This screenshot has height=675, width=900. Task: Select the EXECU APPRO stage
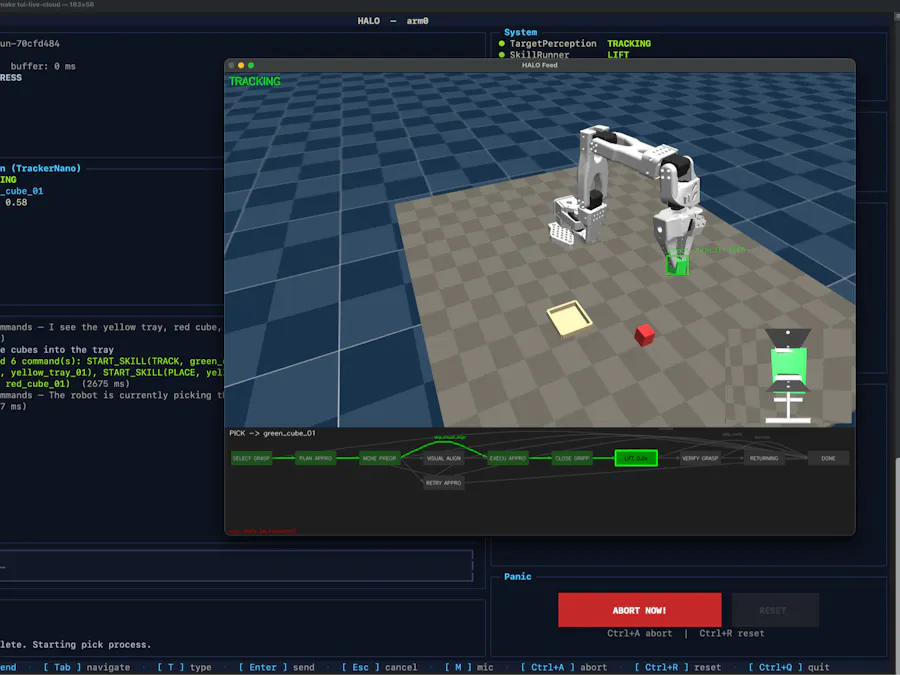pyautogui.click(x=508, y=457)
